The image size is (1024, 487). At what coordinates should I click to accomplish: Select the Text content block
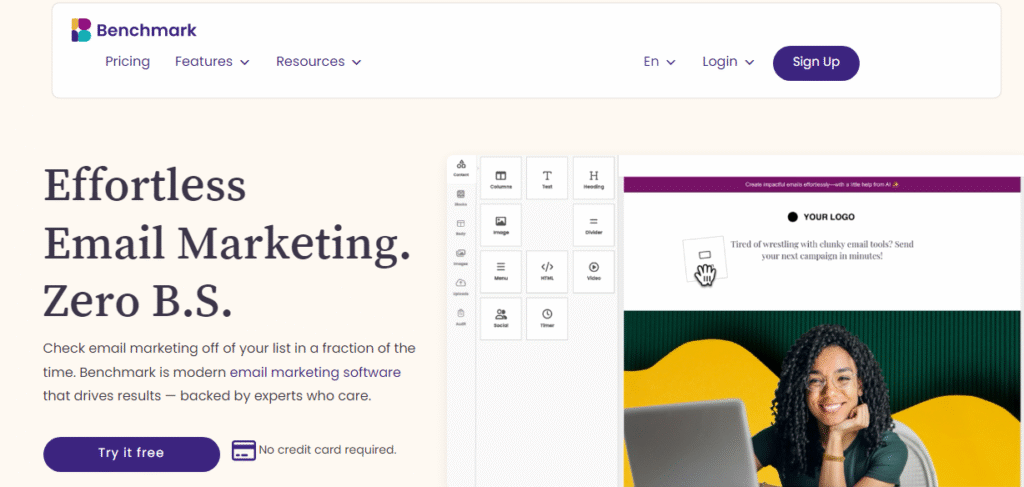coord(547,178)
